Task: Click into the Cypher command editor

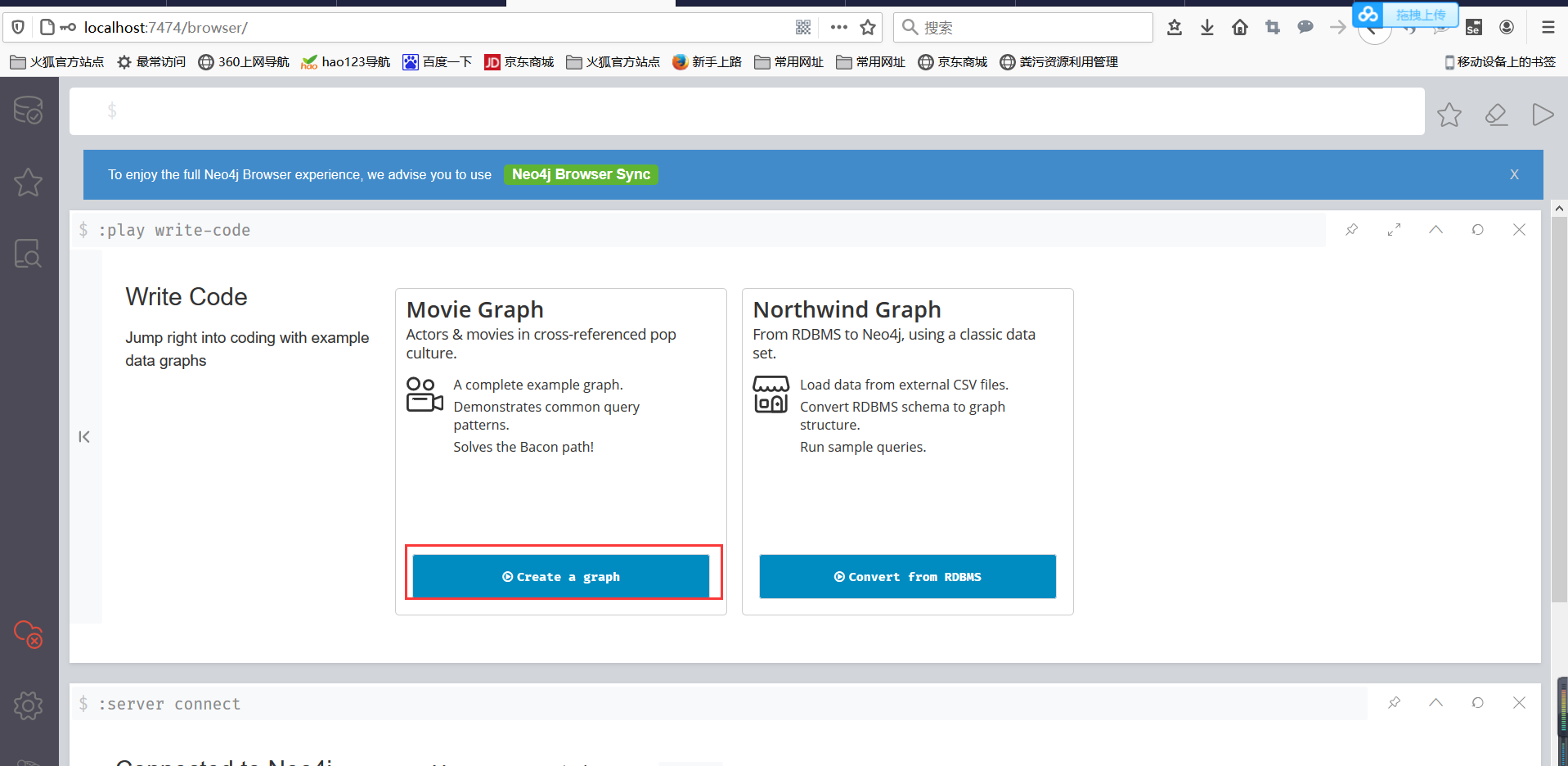Action: click(x=747, y=111)
